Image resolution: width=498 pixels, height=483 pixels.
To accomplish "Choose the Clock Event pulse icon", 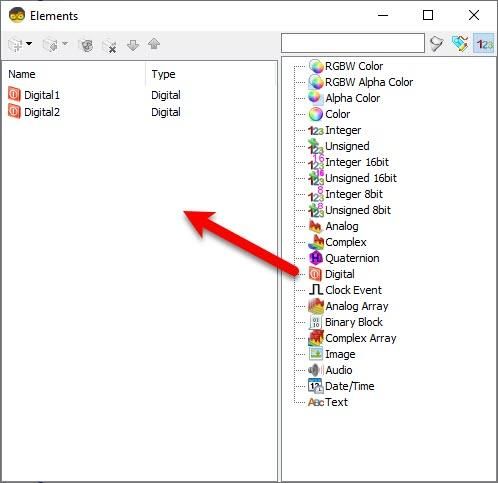I will pos(316,290).
